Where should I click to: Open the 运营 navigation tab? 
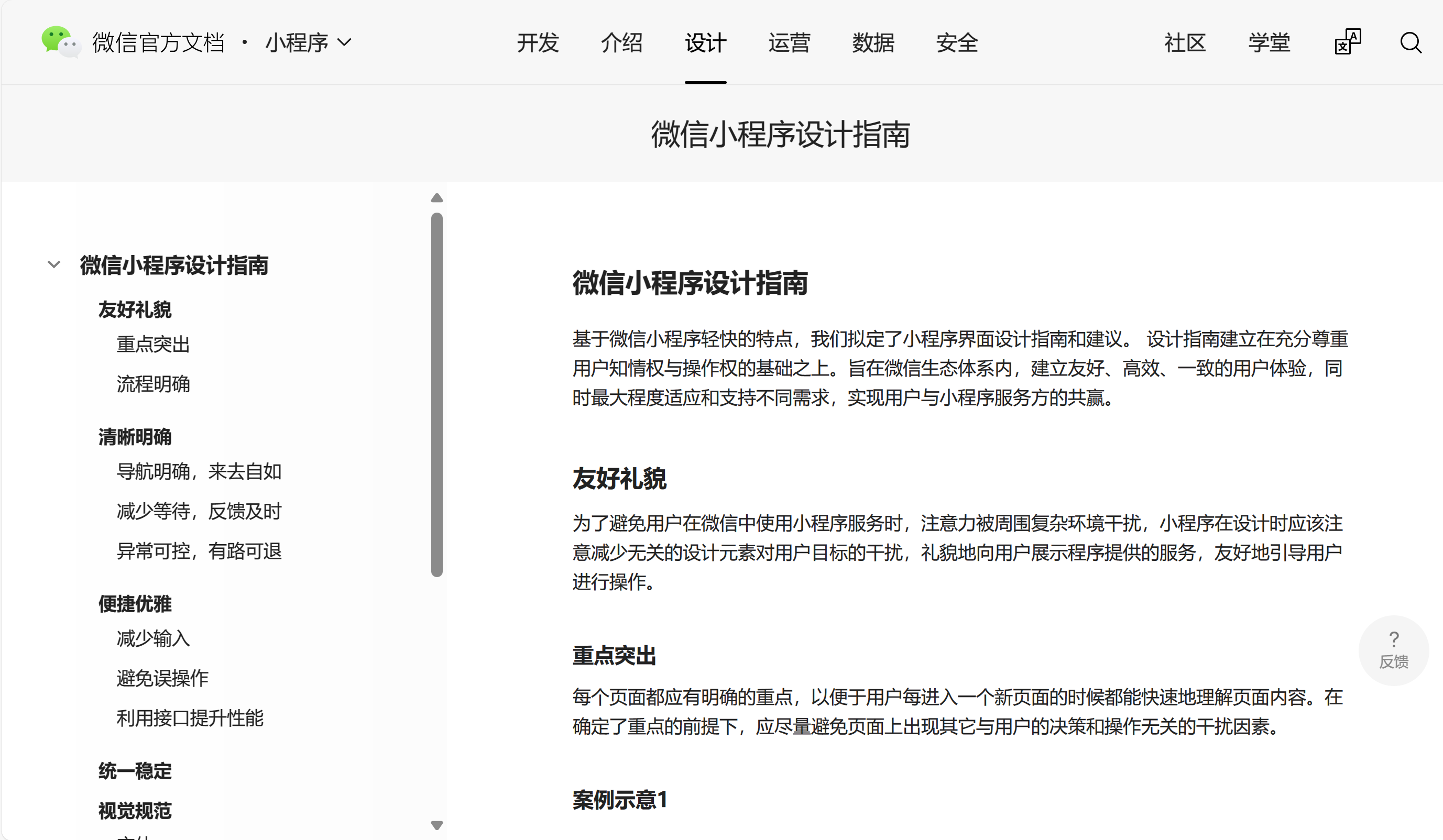789,43
